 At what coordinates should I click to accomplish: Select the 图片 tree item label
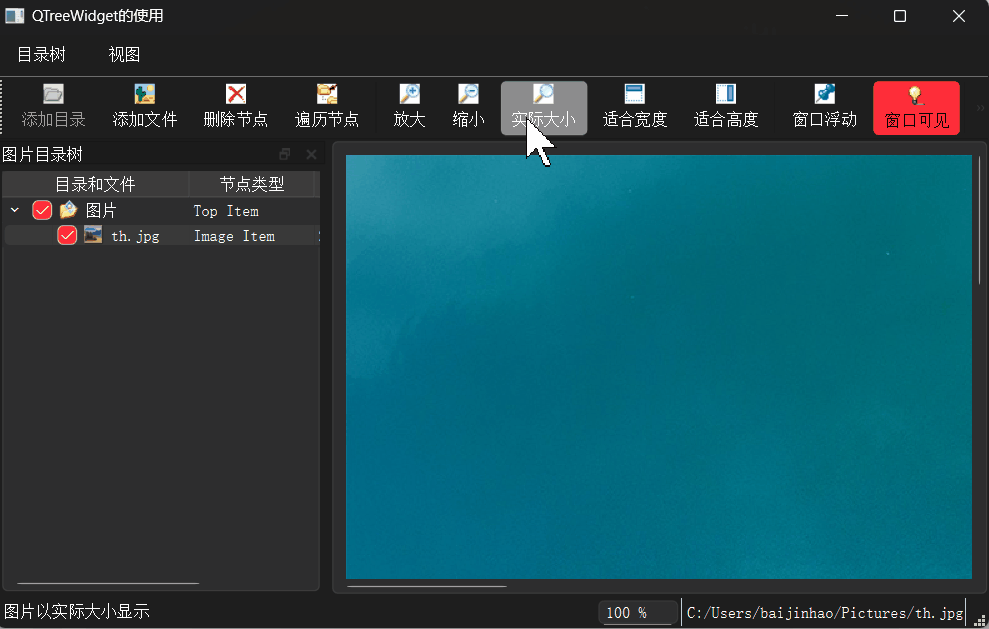tap(101, 210)
